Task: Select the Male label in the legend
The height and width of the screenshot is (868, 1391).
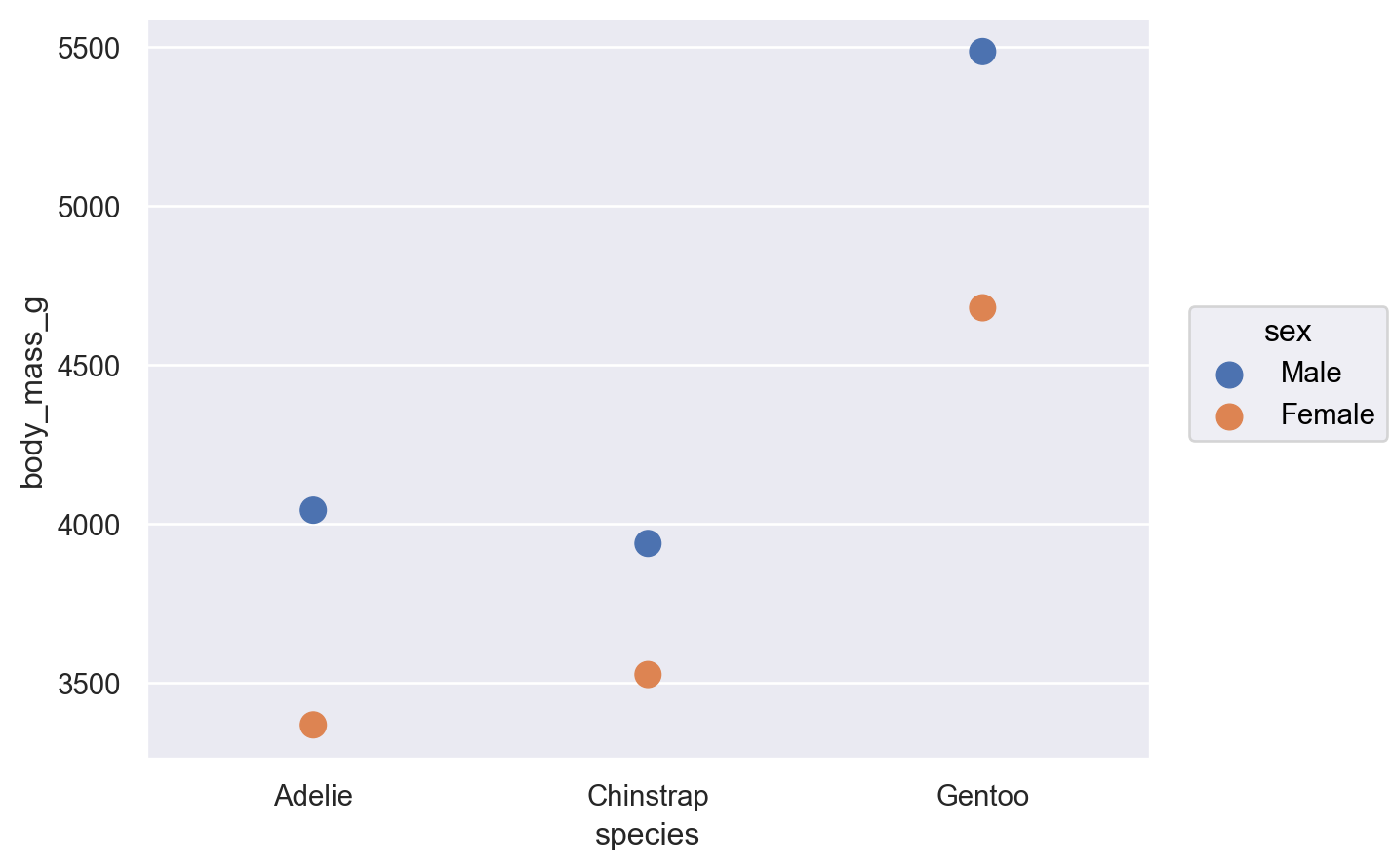Action: click(1311, 373)
